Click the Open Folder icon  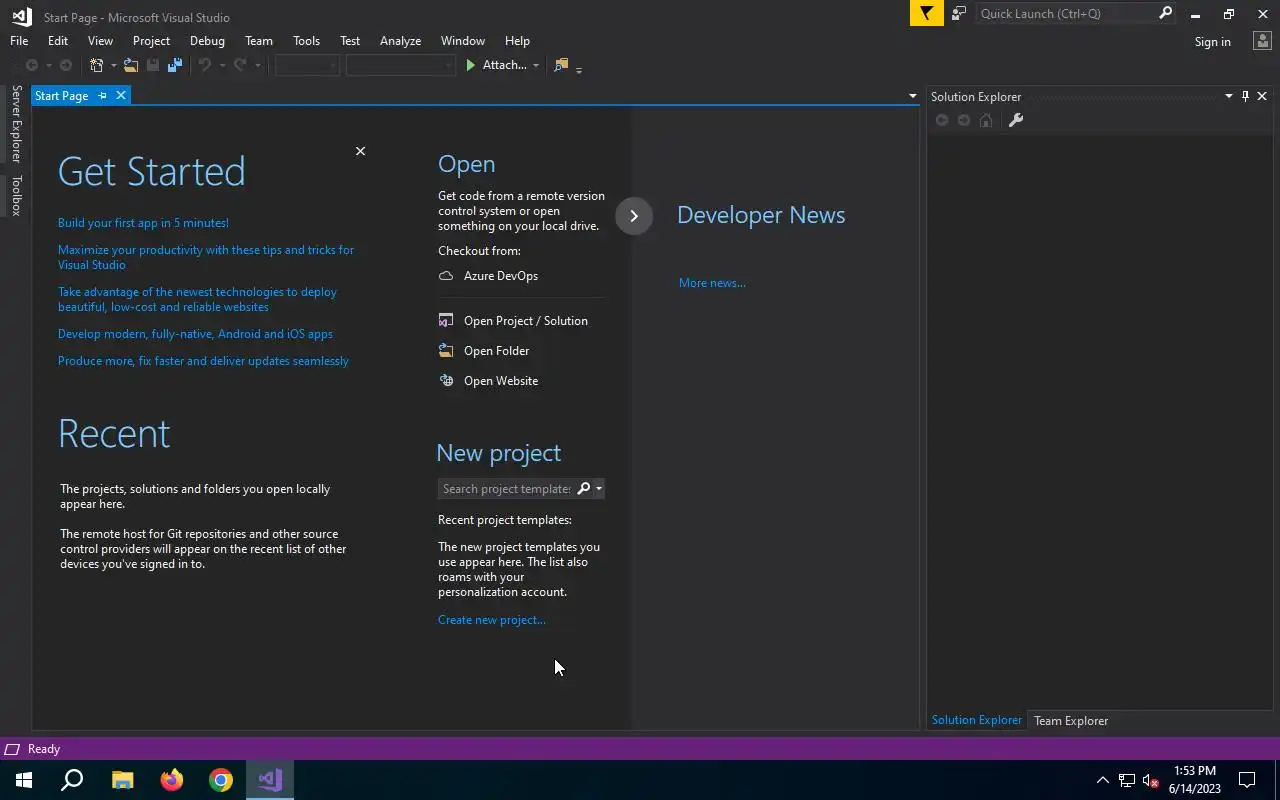pos(446,351)
